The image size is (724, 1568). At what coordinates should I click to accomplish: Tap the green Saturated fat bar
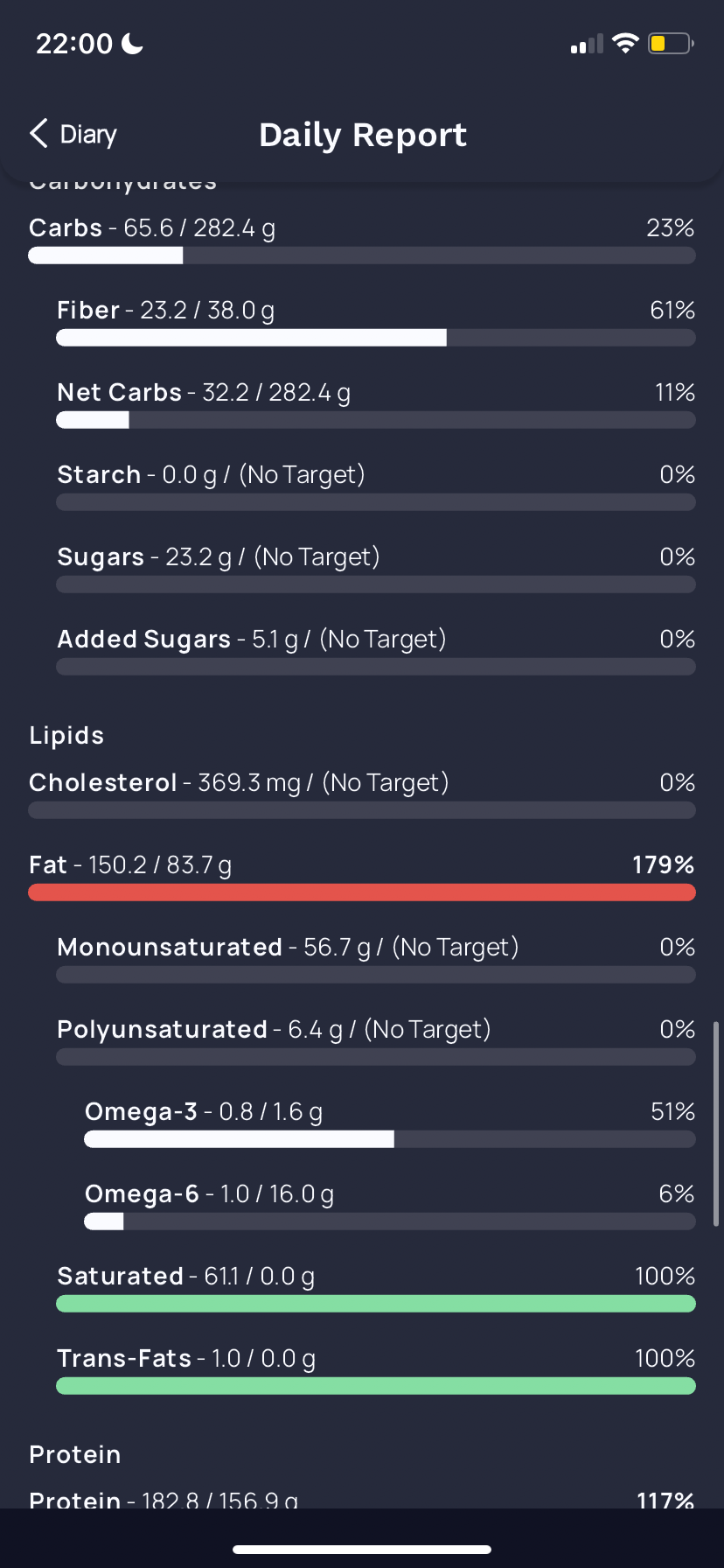tap(376, 1304)
